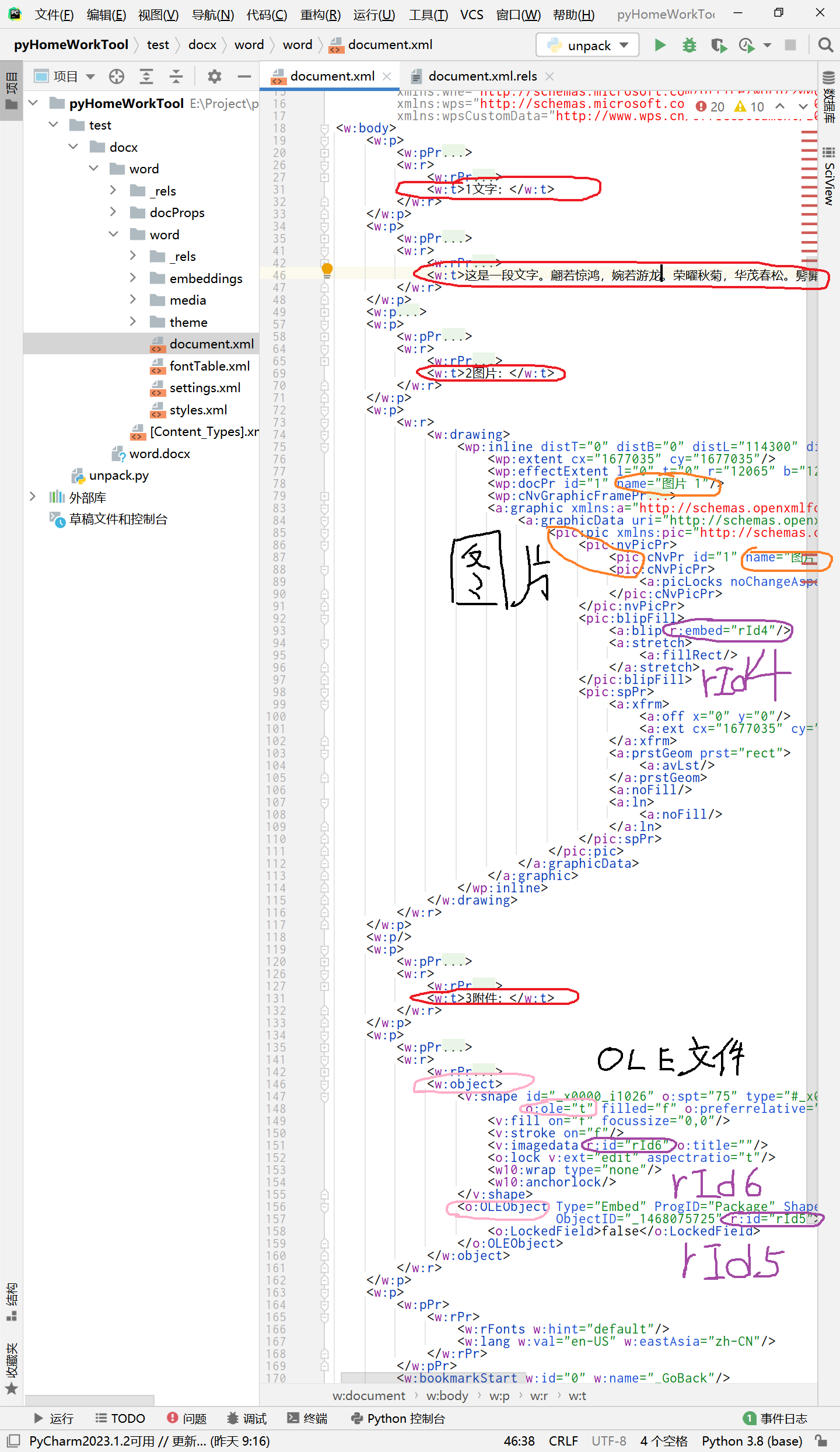The image size is (840, 1452).
Task: Open the VCS menu
Action: click(x=471, y=15)
